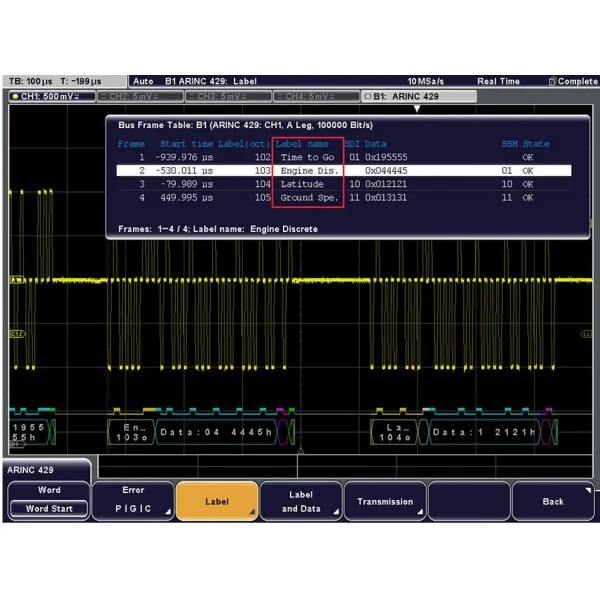
Task: Select Word Start trigger option
Action: (49, 509)
